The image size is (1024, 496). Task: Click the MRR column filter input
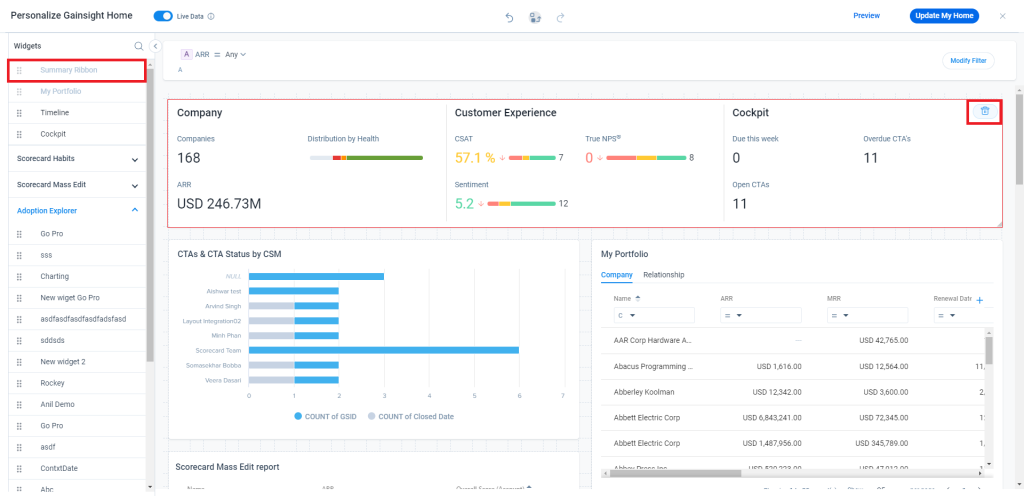click(867, 316)
